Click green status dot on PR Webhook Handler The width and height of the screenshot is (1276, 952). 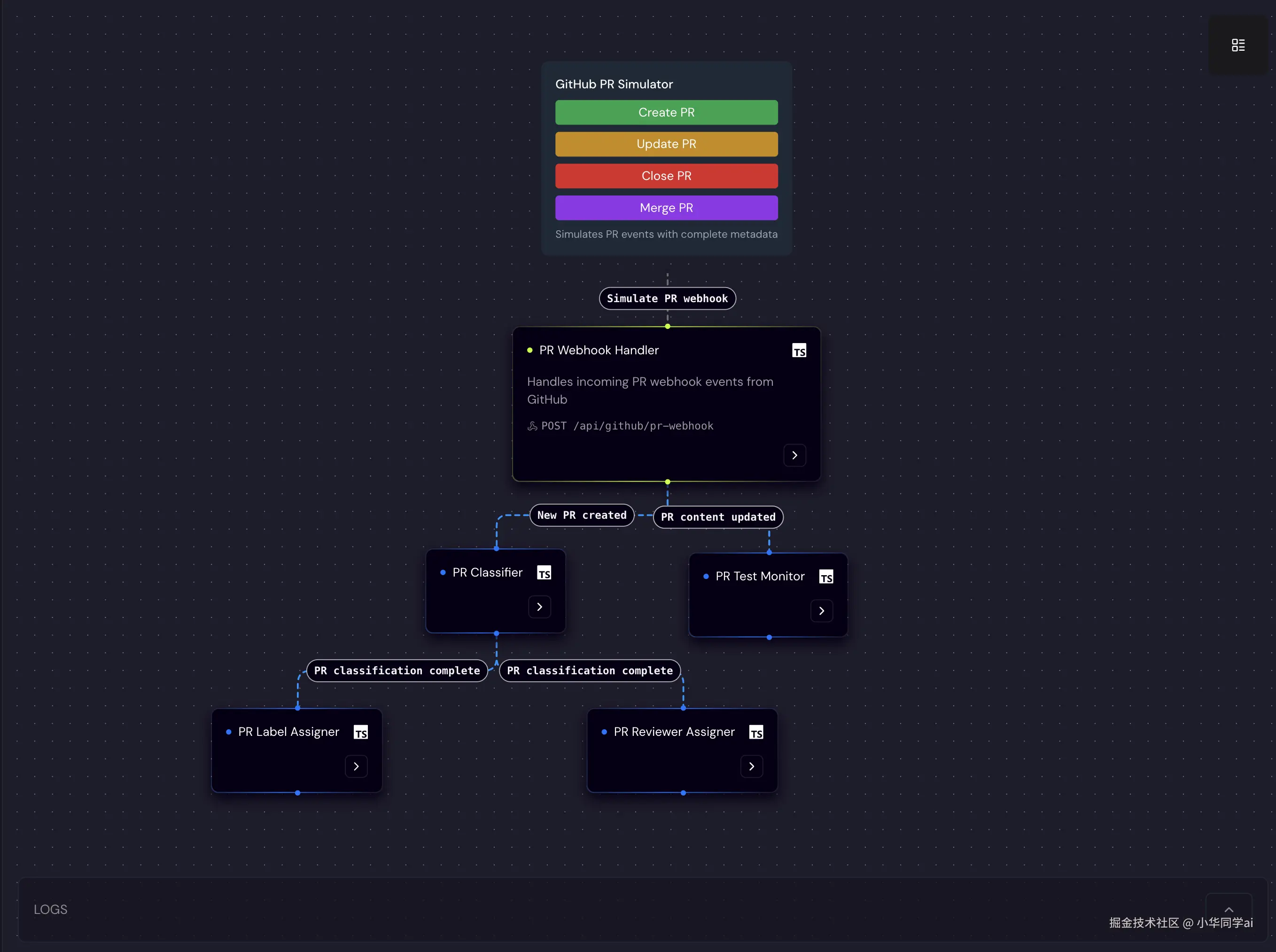[529, 351]
